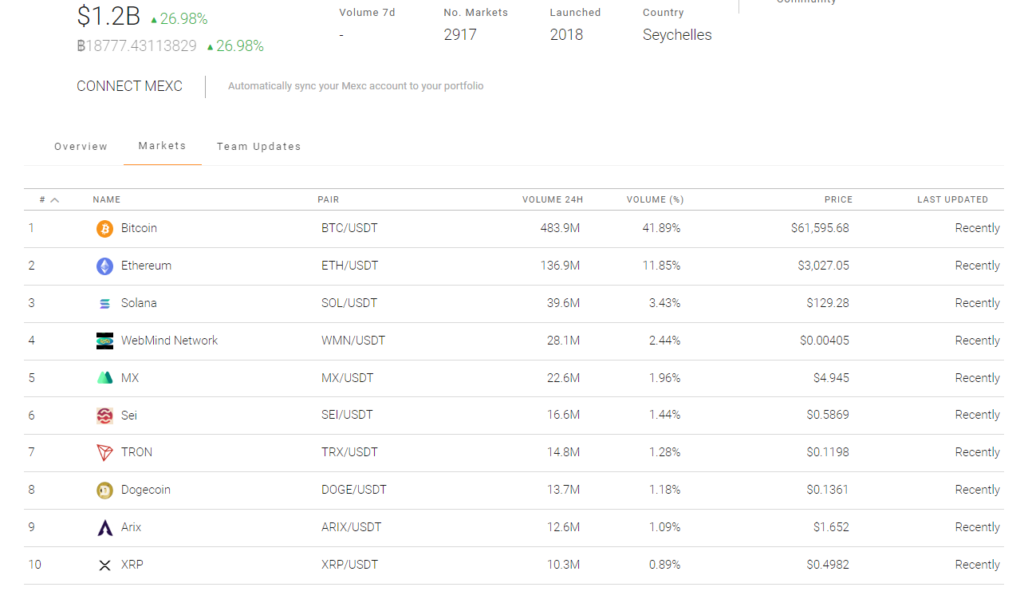Open the BTC/USDT pair link
Image resolution: width=1024 pixels, height=591 pixels.
[349, 229]
